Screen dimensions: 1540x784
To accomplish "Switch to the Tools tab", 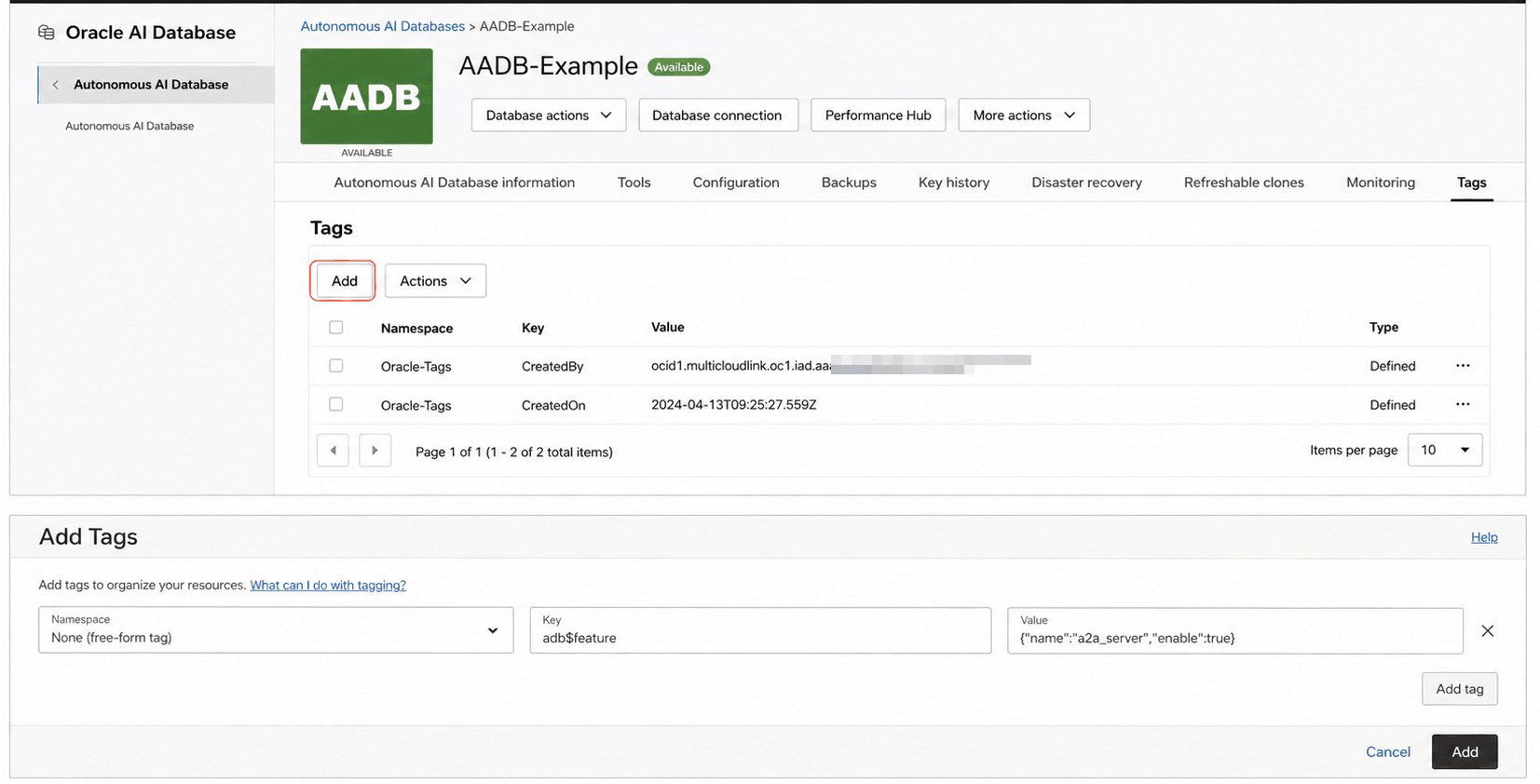I will pos(634,182).
